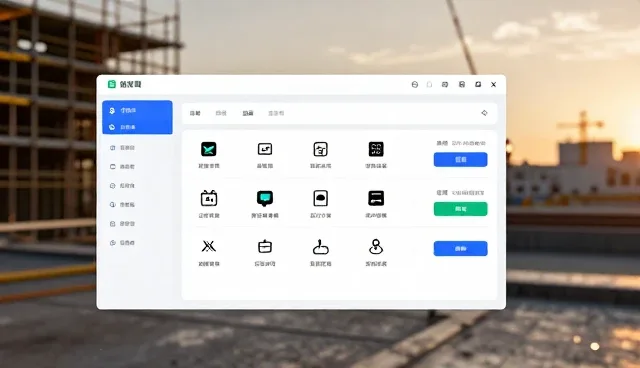Click the save-disk style icon in title bar
The height and width of the screenshot is (368, 640).
pos(462,84)
